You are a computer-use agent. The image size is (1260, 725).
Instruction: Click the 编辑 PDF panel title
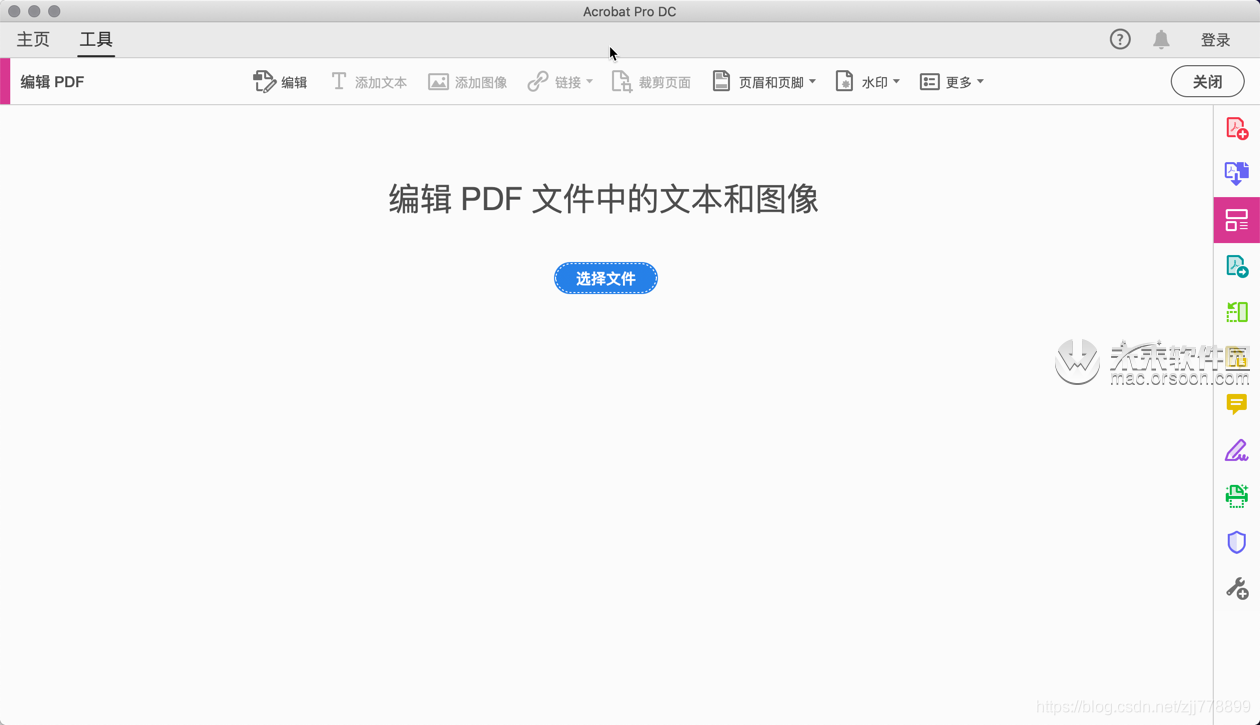click(x=52, y=82)
